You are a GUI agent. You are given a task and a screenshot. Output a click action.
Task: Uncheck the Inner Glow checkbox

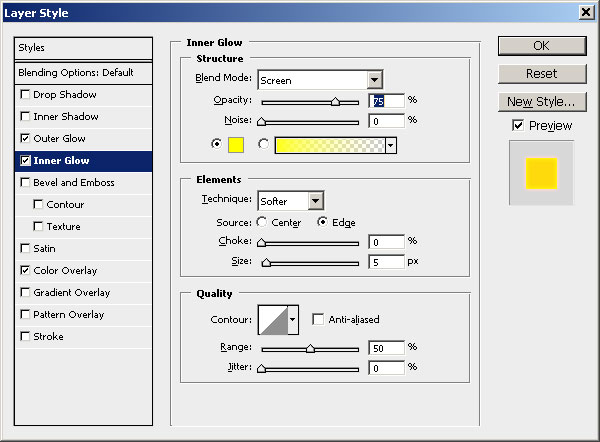point(25,160)
